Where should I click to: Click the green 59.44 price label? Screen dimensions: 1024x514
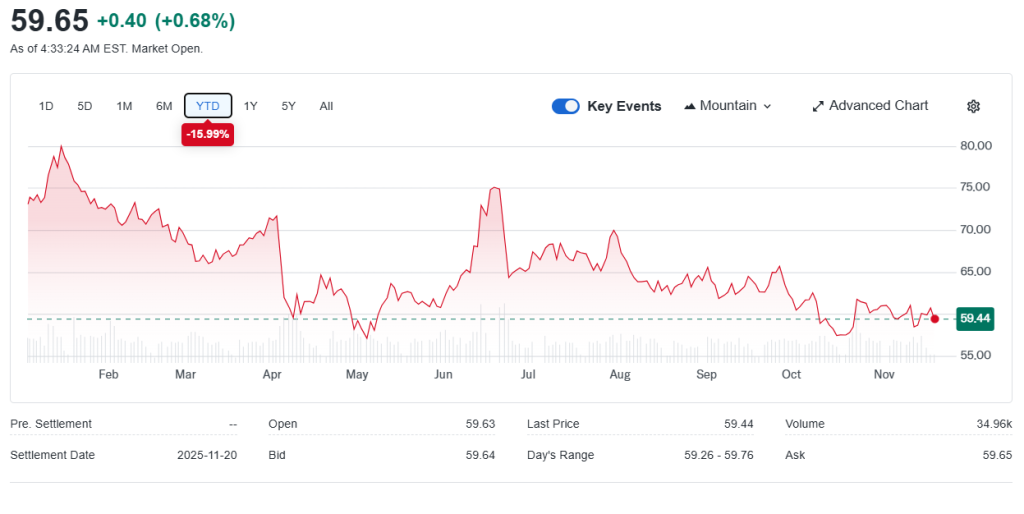point(975,319)
